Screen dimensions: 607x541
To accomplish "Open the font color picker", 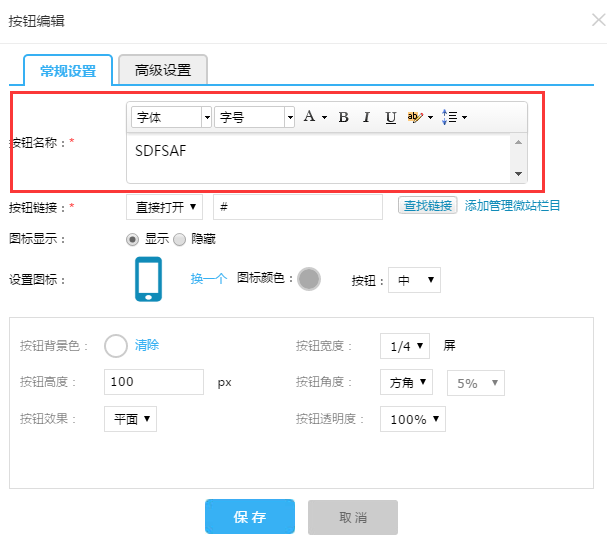I will pos(314,117).
